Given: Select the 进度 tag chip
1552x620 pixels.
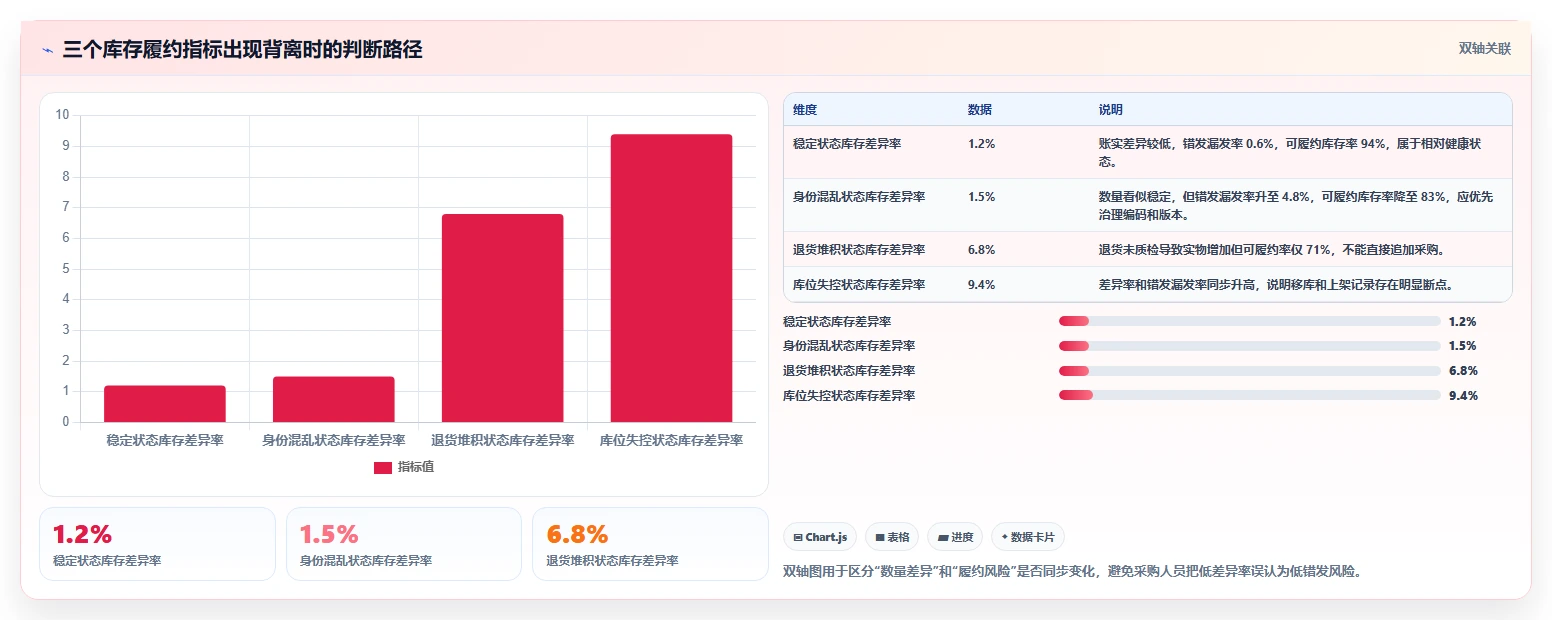Looking at the screenshot, I should click(x=955, y=537).
